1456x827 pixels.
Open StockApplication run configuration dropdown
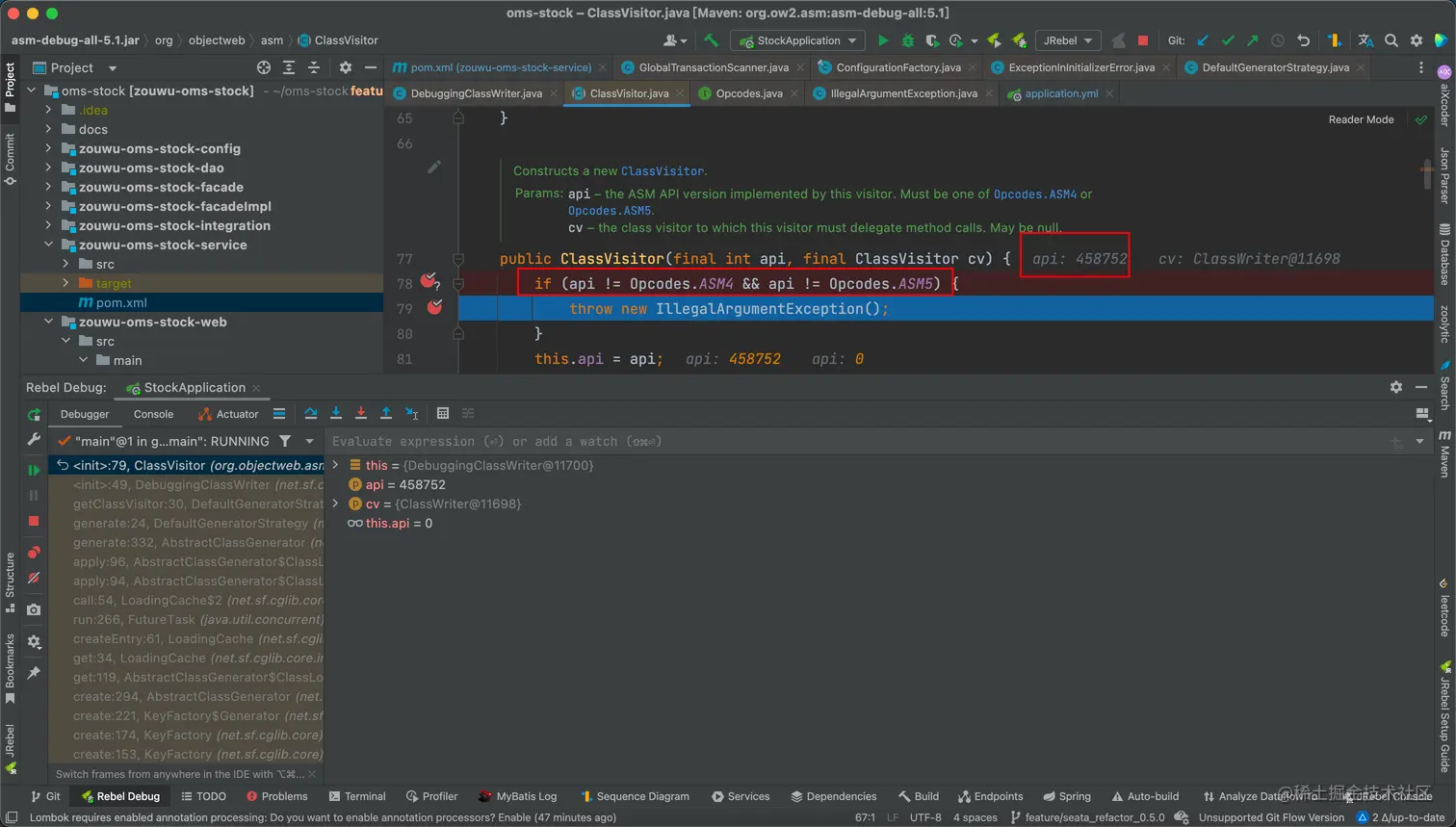[x=798, y=40]
